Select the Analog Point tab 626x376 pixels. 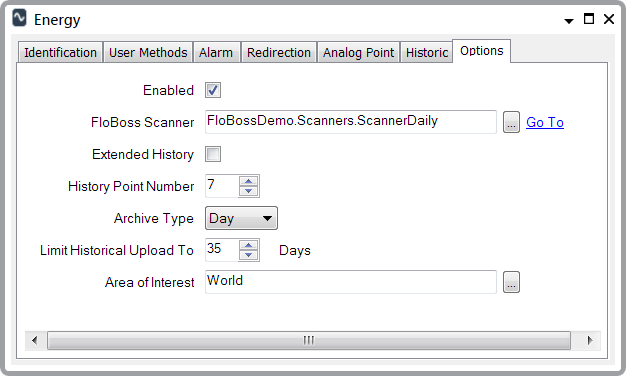359,53
